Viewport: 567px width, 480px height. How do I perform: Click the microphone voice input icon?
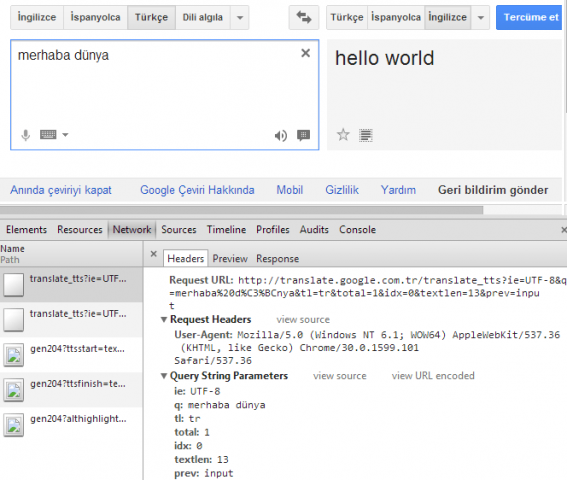25,135
